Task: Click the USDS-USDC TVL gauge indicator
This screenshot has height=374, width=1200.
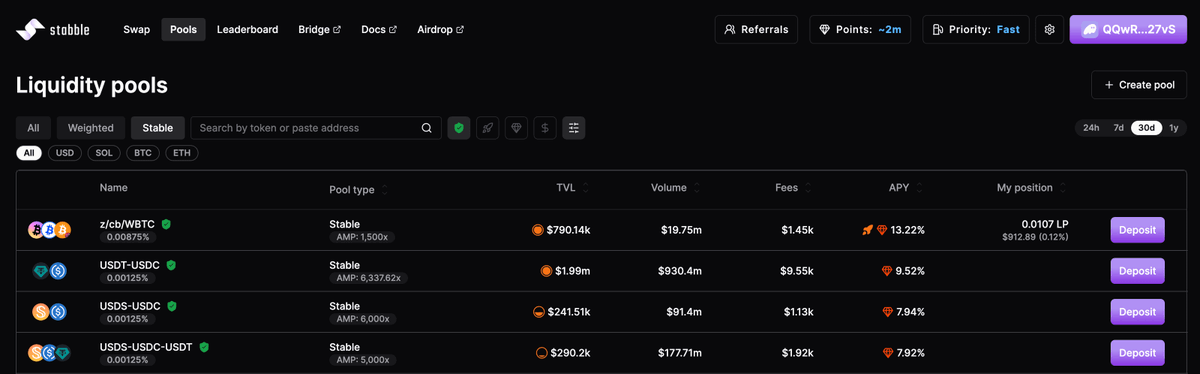Action: [539, 312]
